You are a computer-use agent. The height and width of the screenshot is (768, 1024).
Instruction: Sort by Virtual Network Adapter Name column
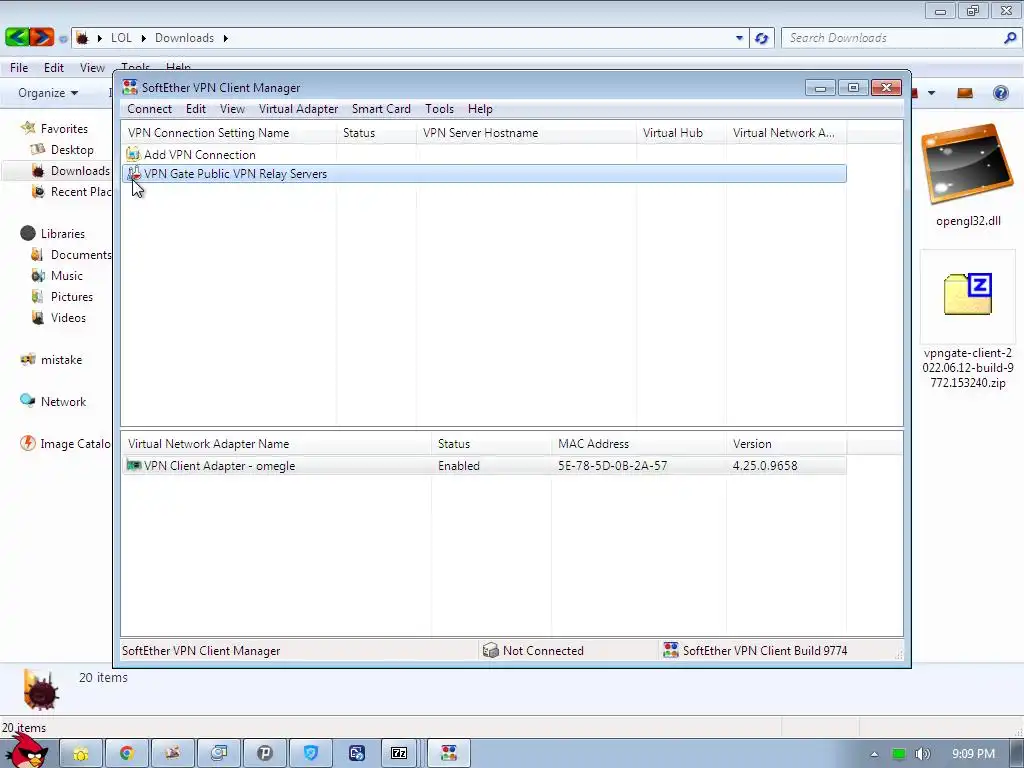pyautogui.click(x=276, y=443)
